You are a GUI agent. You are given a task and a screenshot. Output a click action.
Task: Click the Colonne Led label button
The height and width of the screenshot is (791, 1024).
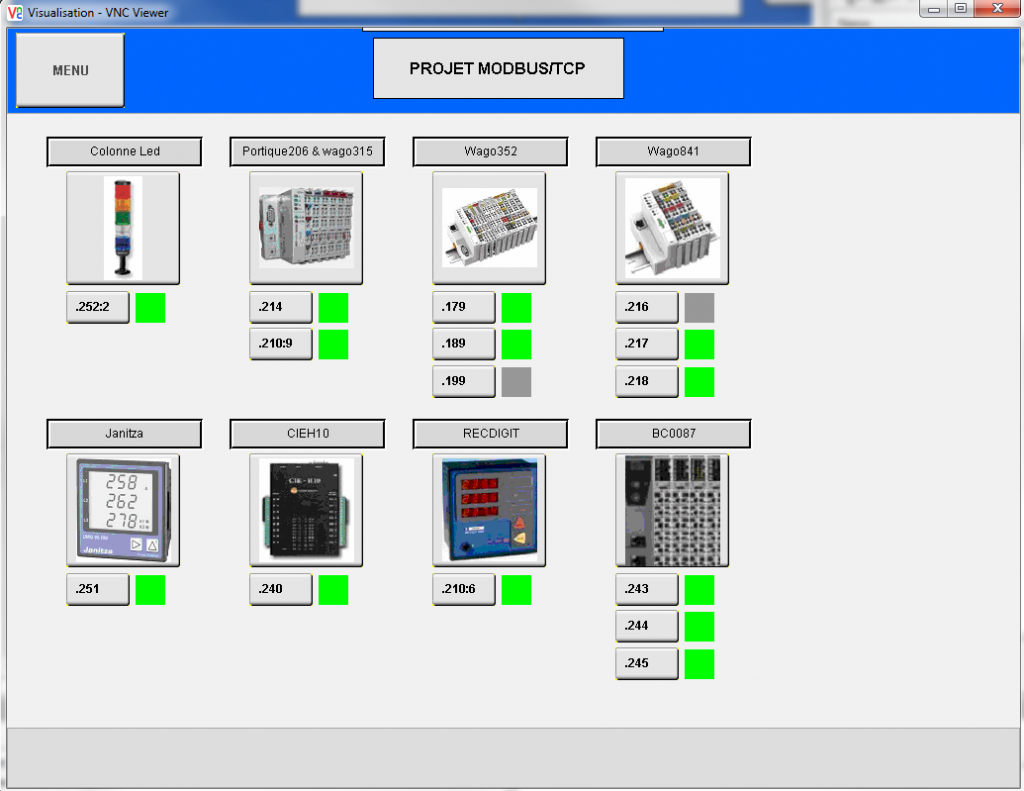[x=124, y=152]
